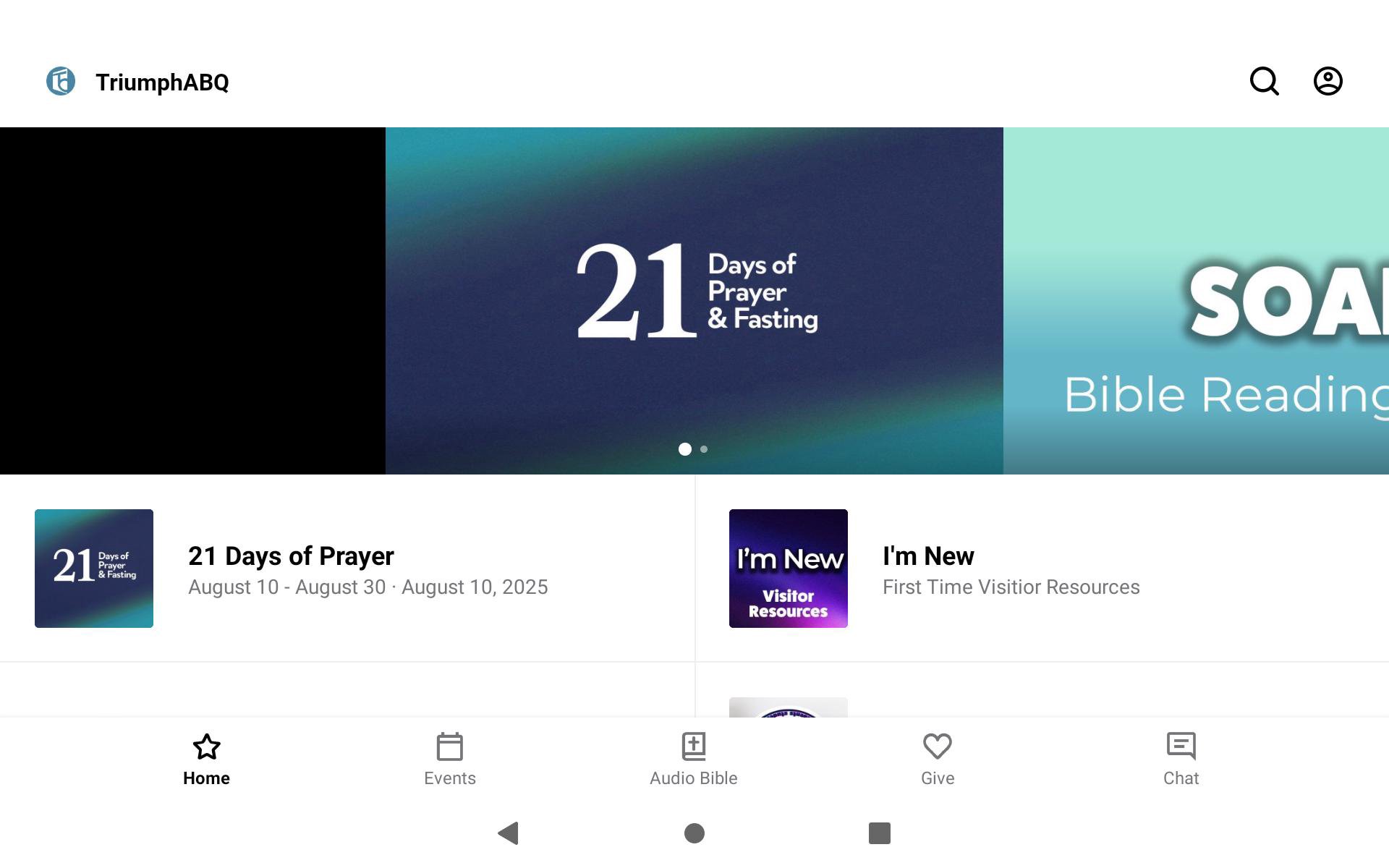The image size is (1389, 868).
Task: Open the I'm New Visitor Resources thumbnail
Action: click(x=789, y=569)
